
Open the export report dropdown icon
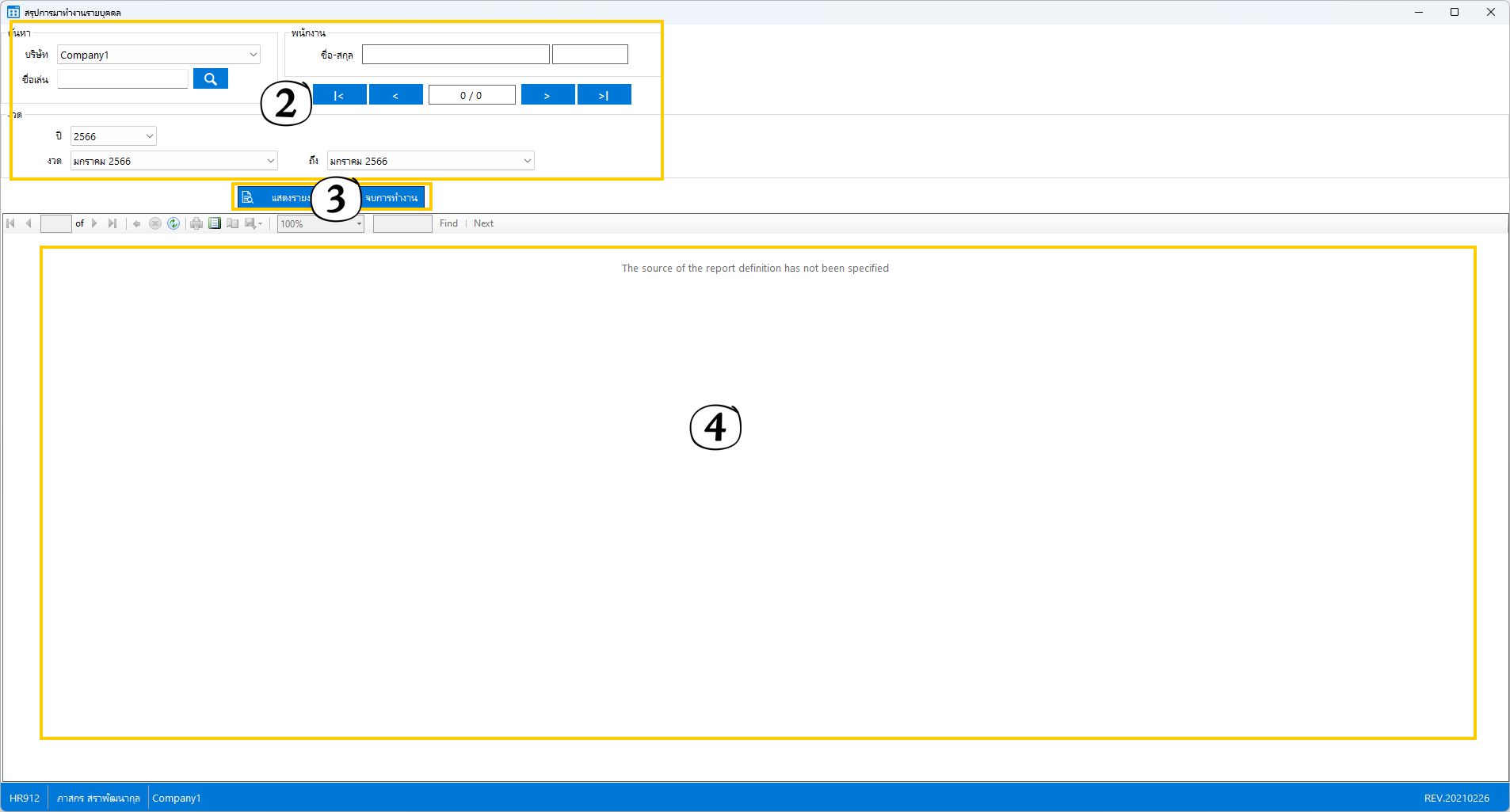(253, 223)
